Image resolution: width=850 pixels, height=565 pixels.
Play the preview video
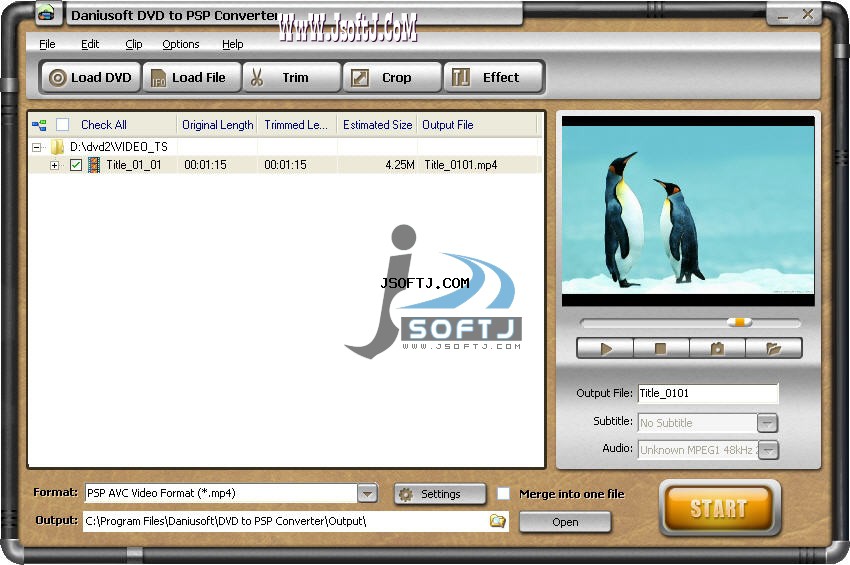tap(605, 349)
